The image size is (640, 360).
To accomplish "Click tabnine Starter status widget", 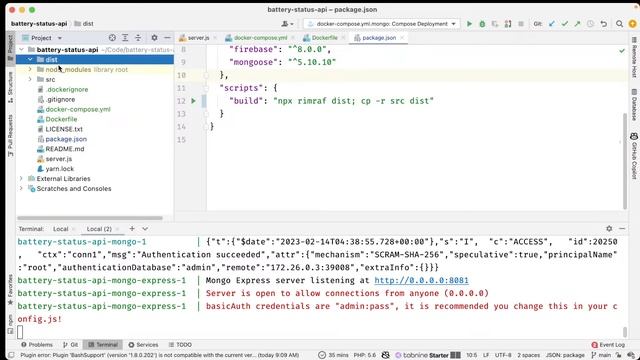I will 428,355.
